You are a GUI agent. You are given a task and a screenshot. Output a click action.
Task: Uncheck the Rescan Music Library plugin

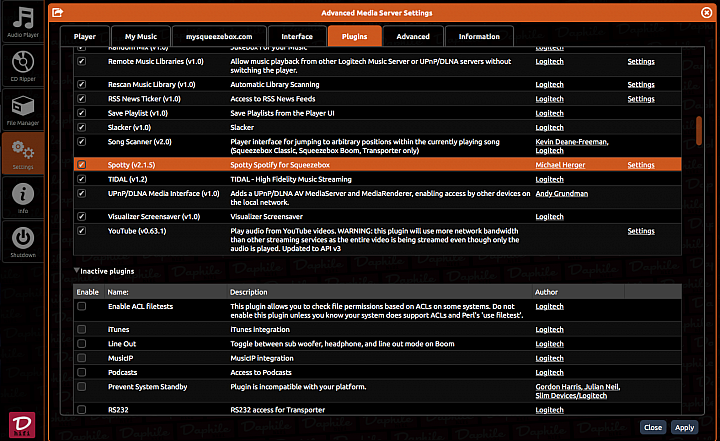pos(82,84)
